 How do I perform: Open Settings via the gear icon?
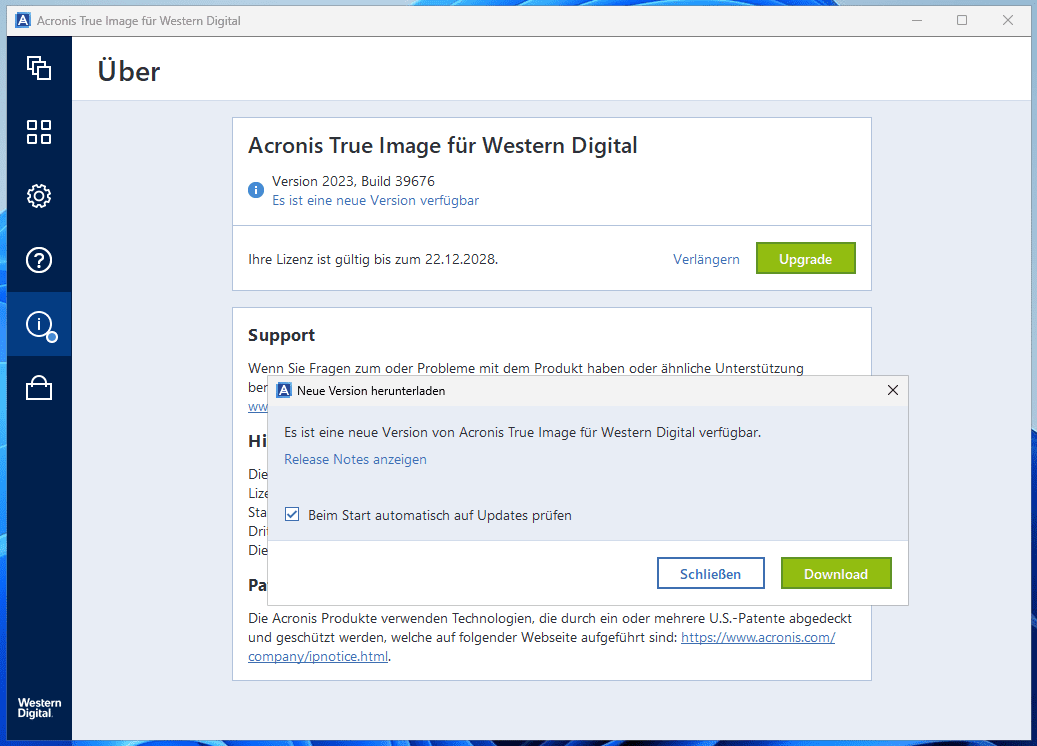coord(39,196)
